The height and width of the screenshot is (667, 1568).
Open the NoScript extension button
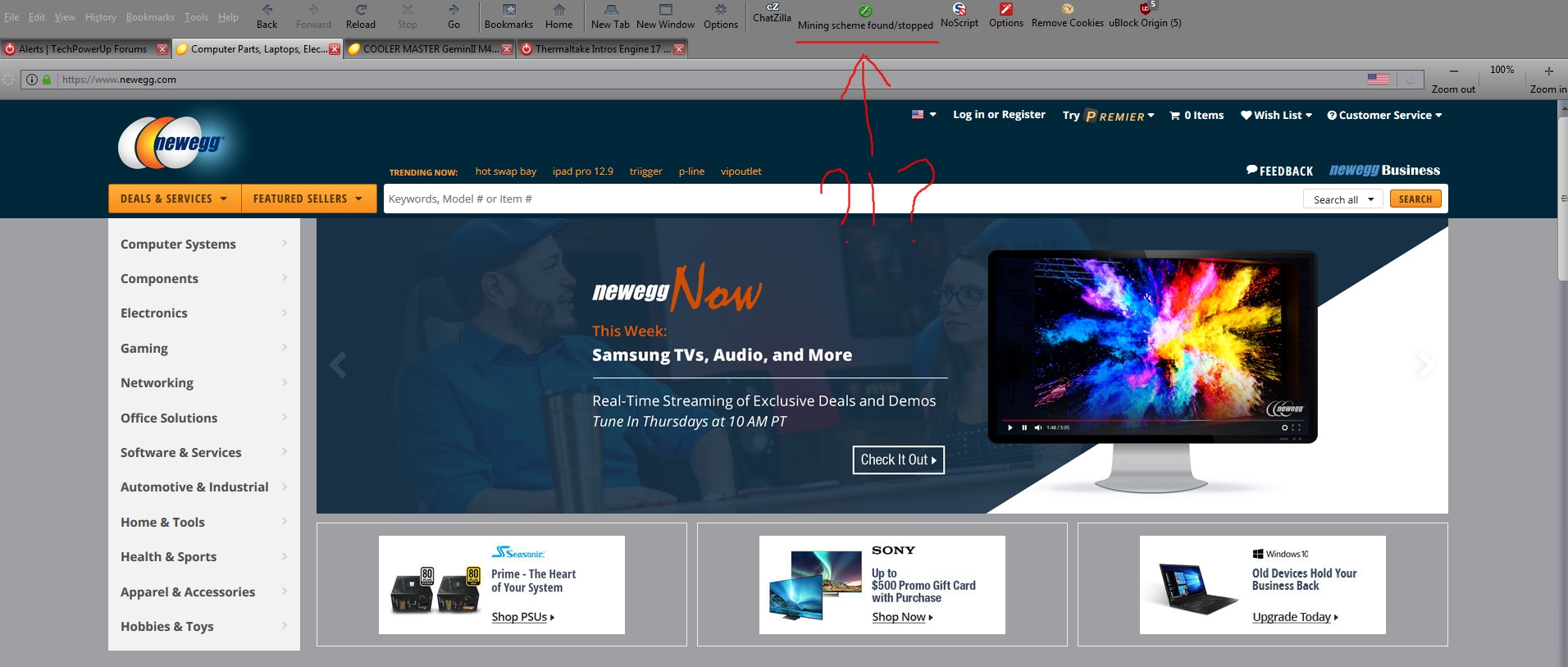coord(959,16)
